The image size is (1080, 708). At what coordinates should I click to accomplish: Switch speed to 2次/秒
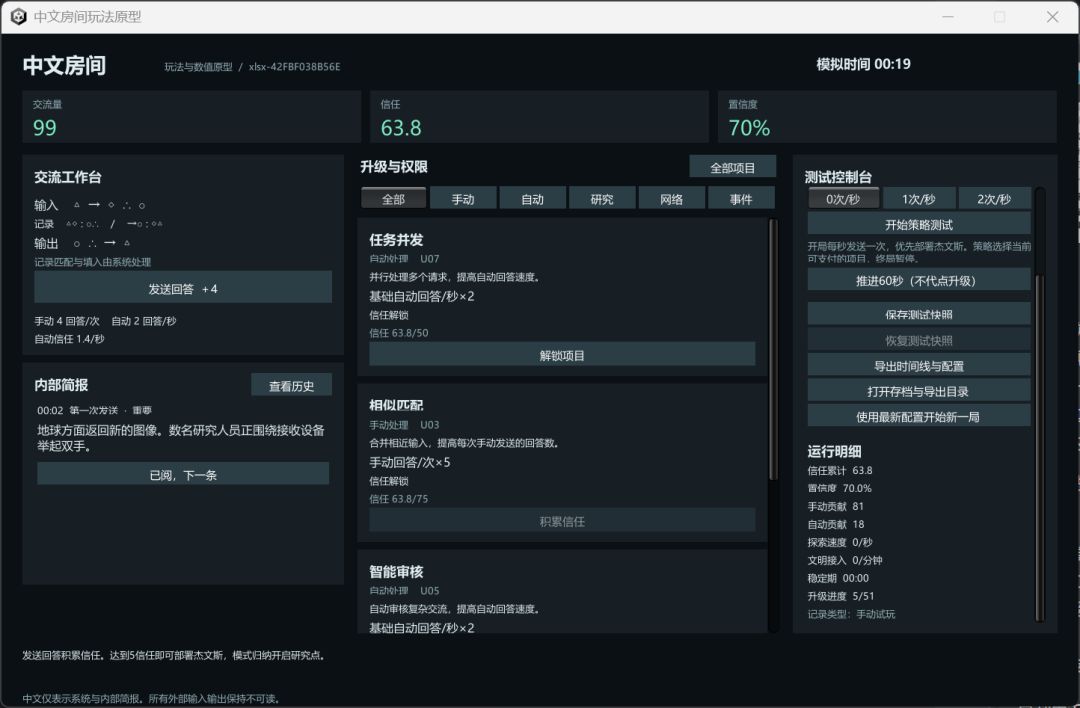[994, 199]
